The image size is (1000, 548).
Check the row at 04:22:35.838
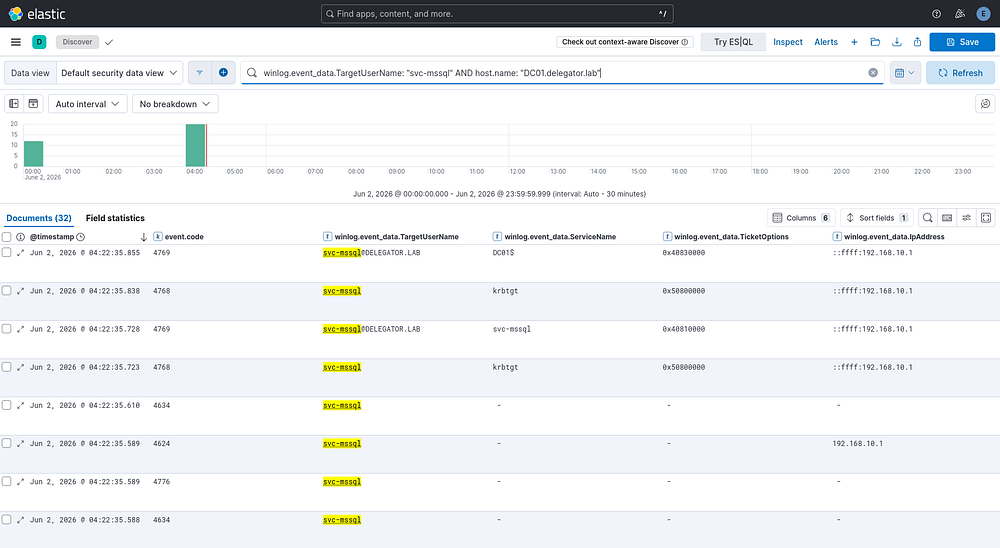[x=6, y=290]
